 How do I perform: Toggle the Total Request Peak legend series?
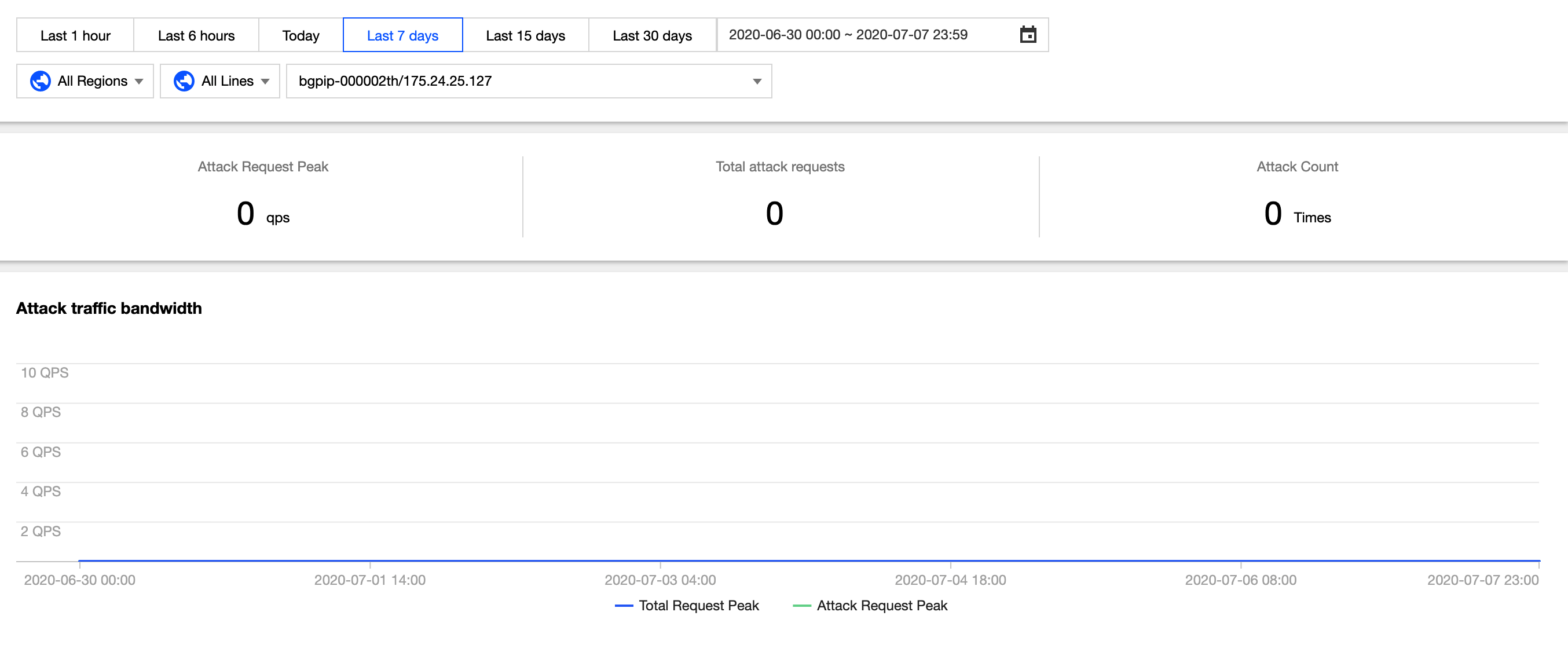coord(687,606)
